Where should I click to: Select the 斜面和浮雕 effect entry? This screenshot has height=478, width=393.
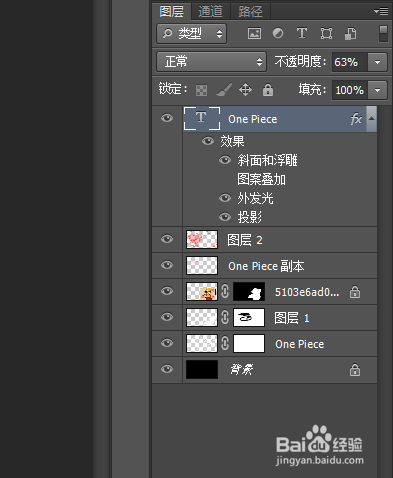pyautogui.click(x=267, y=160)
